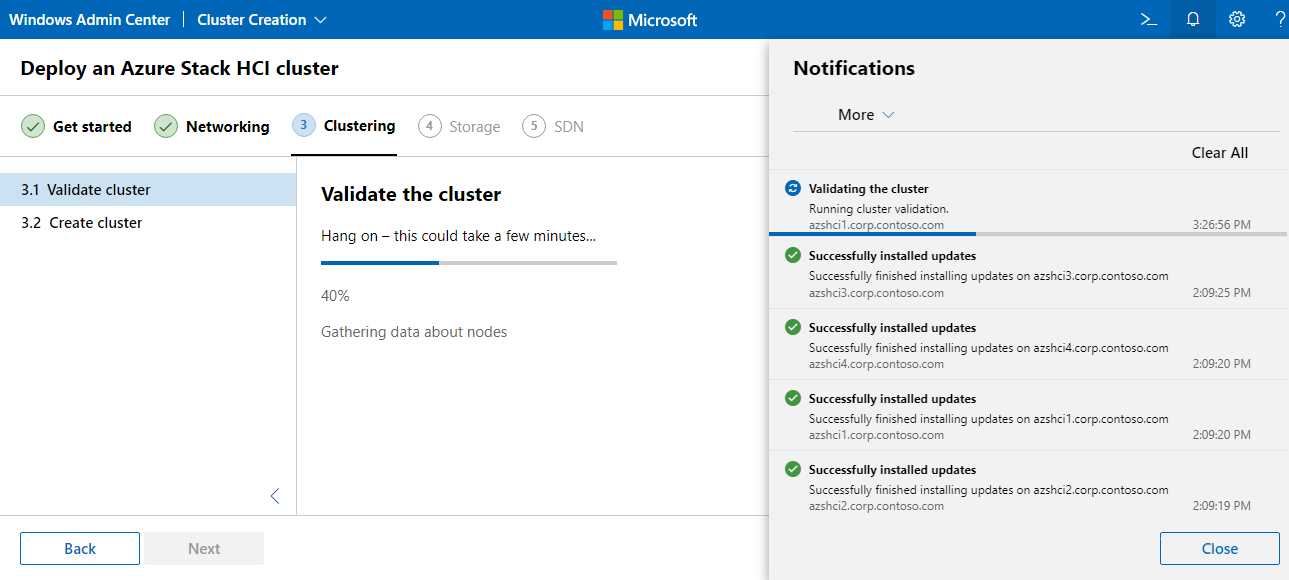Click the Notifications panel heading

854,68
